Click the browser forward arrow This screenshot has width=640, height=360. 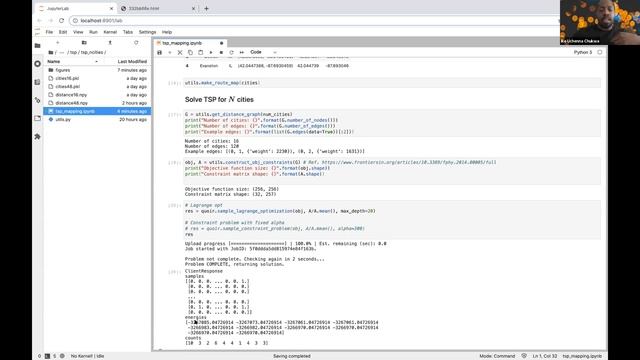[51, 20]
